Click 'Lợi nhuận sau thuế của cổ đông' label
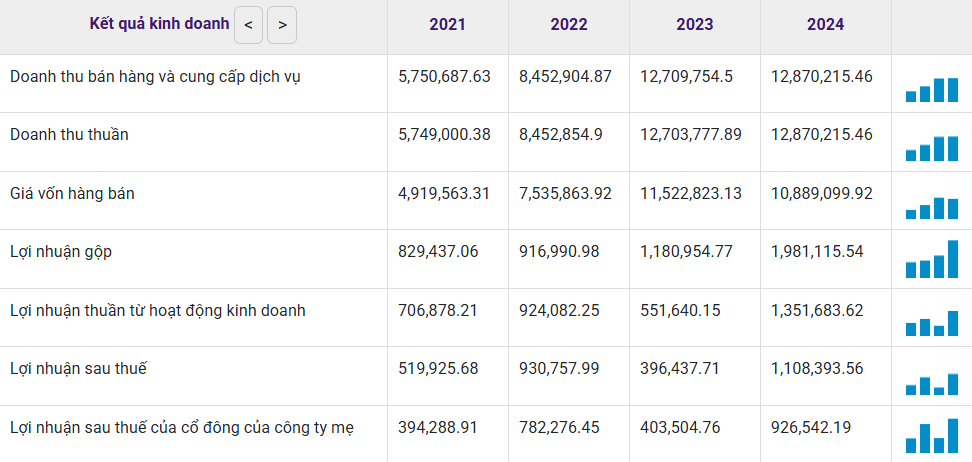Viewport: 972px width, 462px height. (182, 427)
